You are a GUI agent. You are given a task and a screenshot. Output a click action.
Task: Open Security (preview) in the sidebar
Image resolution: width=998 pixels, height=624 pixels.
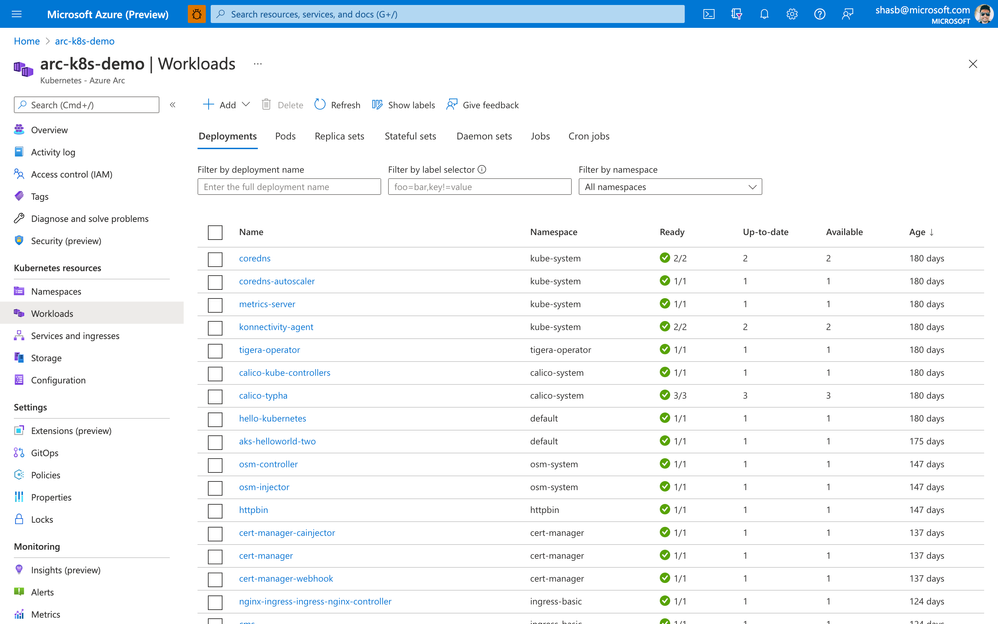66,241
